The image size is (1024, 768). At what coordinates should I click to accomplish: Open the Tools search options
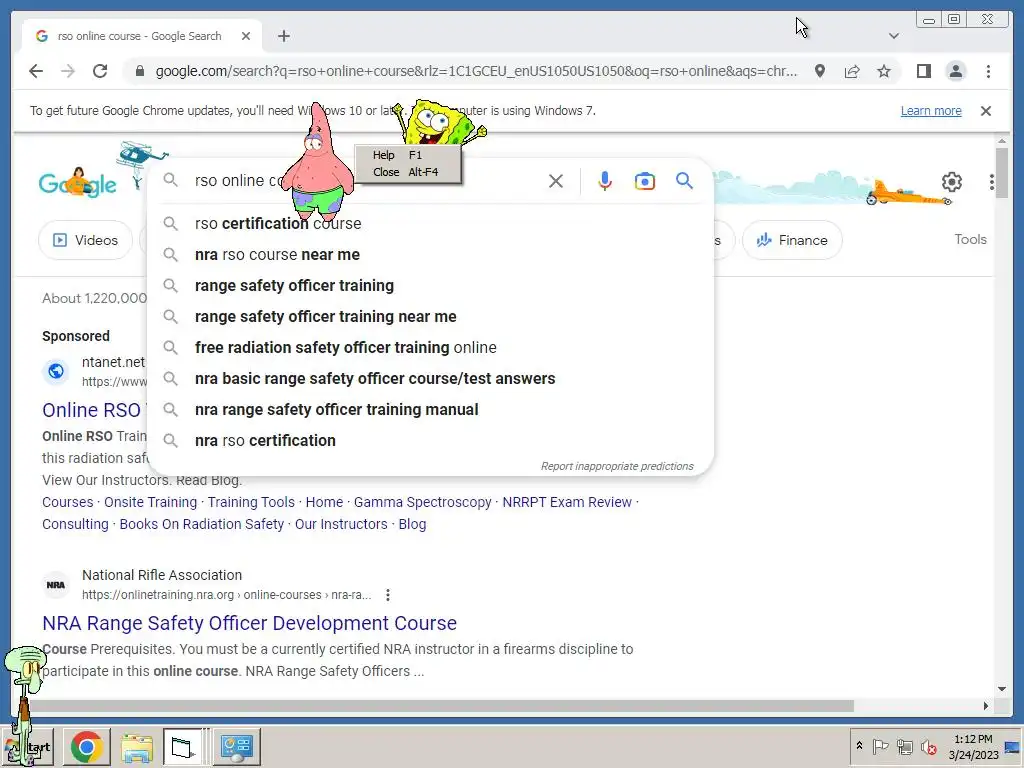click(x=970, y=239)
